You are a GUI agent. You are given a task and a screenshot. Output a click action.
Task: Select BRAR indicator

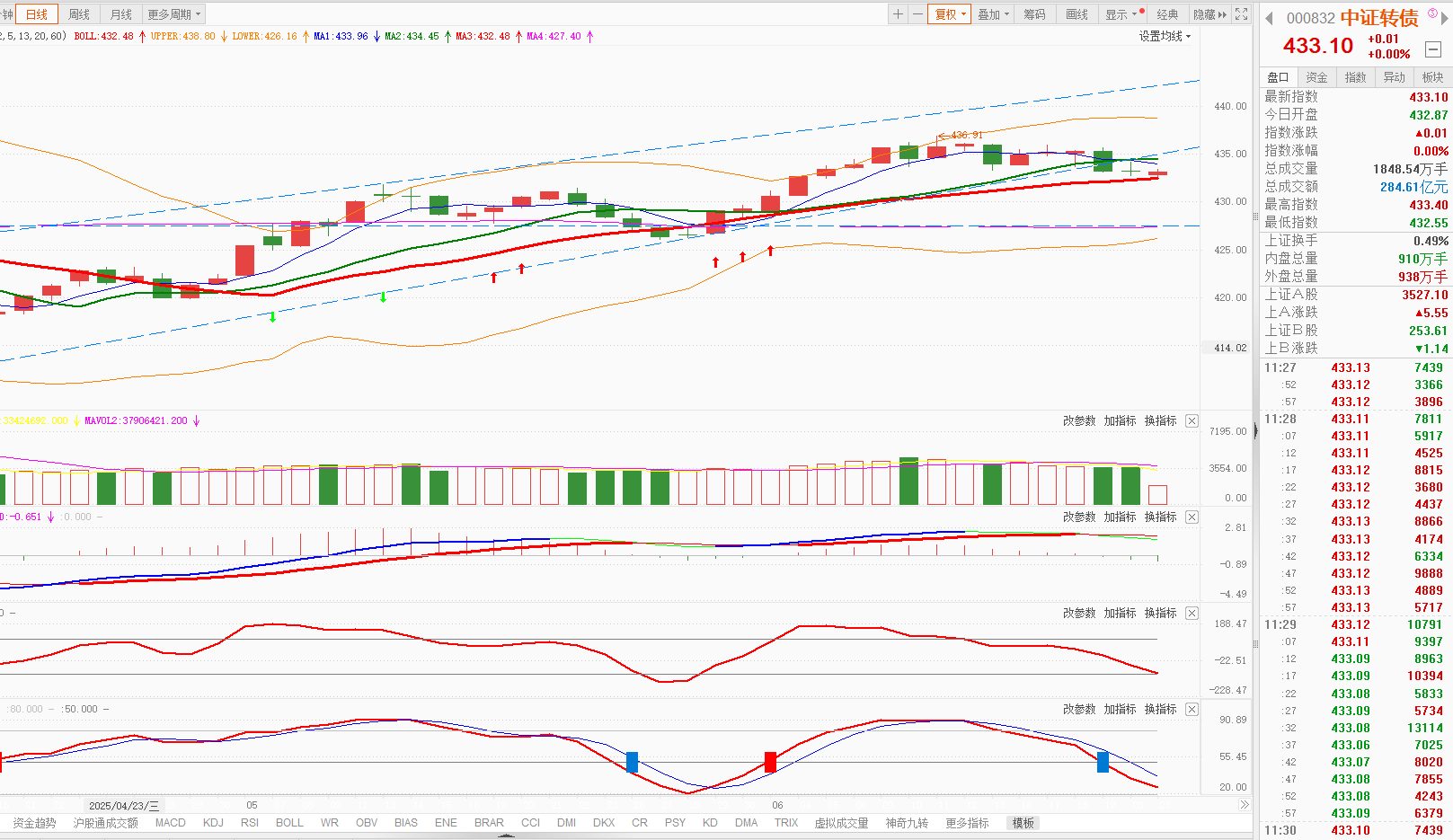pyautogui.click(x=489, y=823)
